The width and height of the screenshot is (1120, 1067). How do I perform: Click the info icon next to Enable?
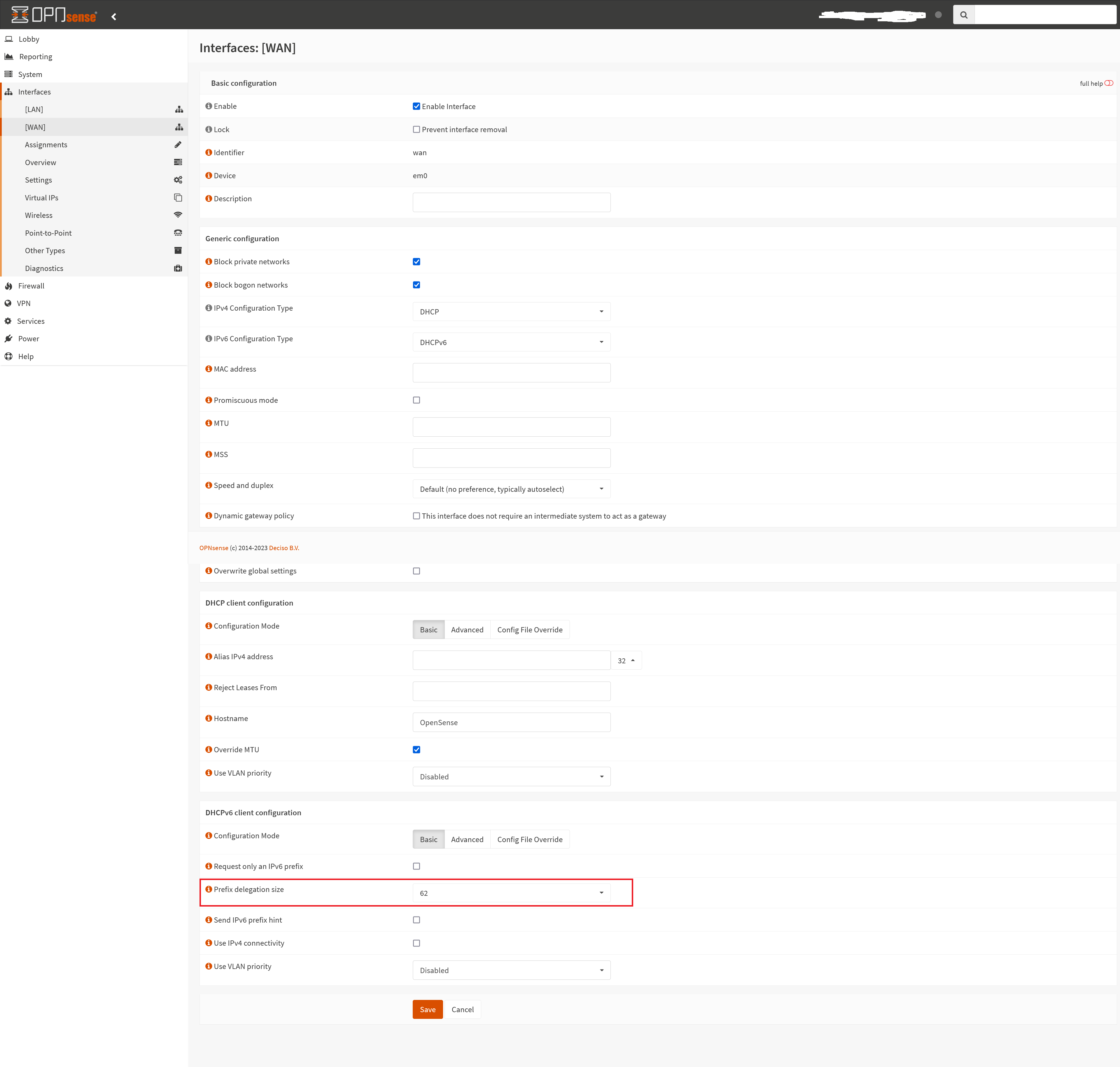coord(209,106)
